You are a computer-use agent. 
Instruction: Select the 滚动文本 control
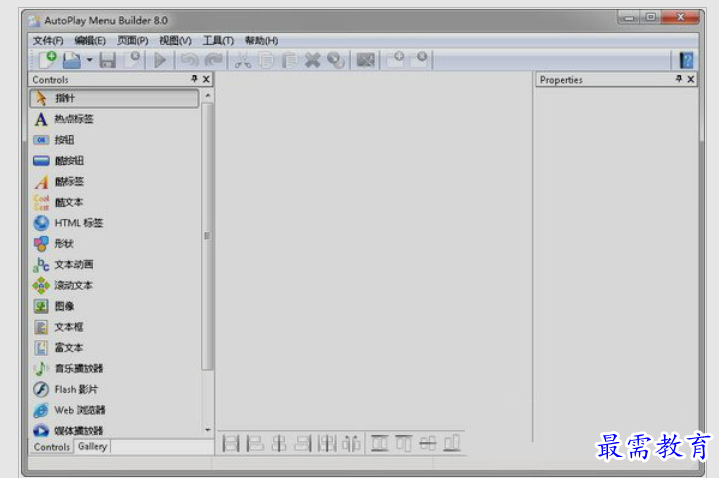pos(114,285)
